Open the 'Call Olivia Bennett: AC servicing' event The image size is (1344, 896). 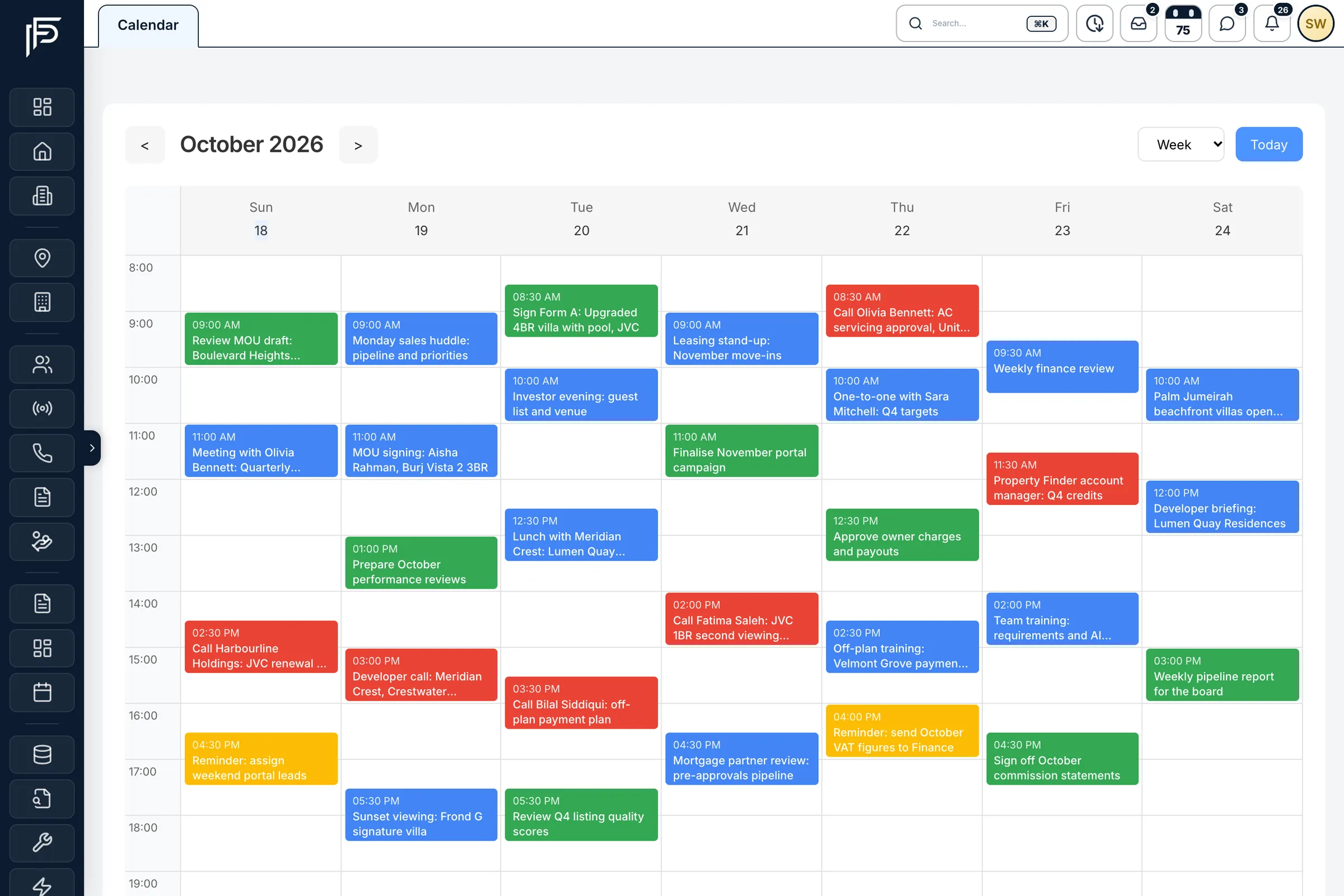pyautogui.click(x=902, y=311)
